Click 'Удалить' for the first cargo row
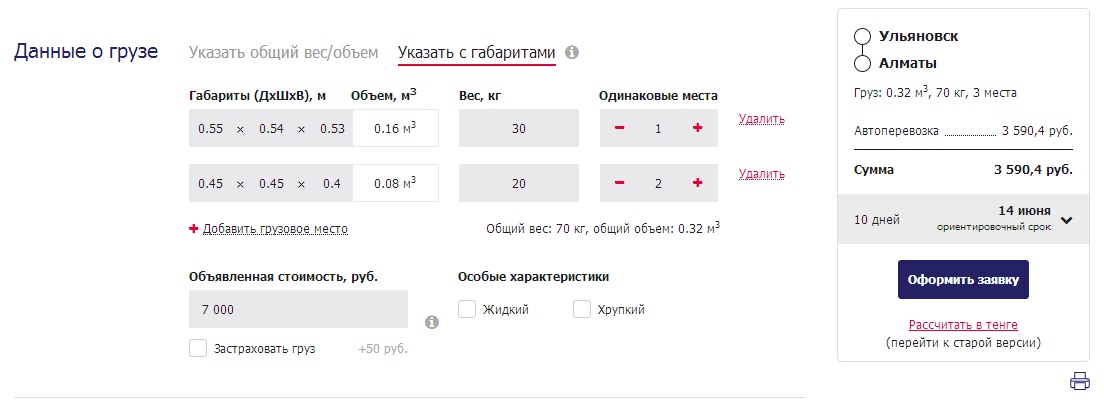 point(761,119)
